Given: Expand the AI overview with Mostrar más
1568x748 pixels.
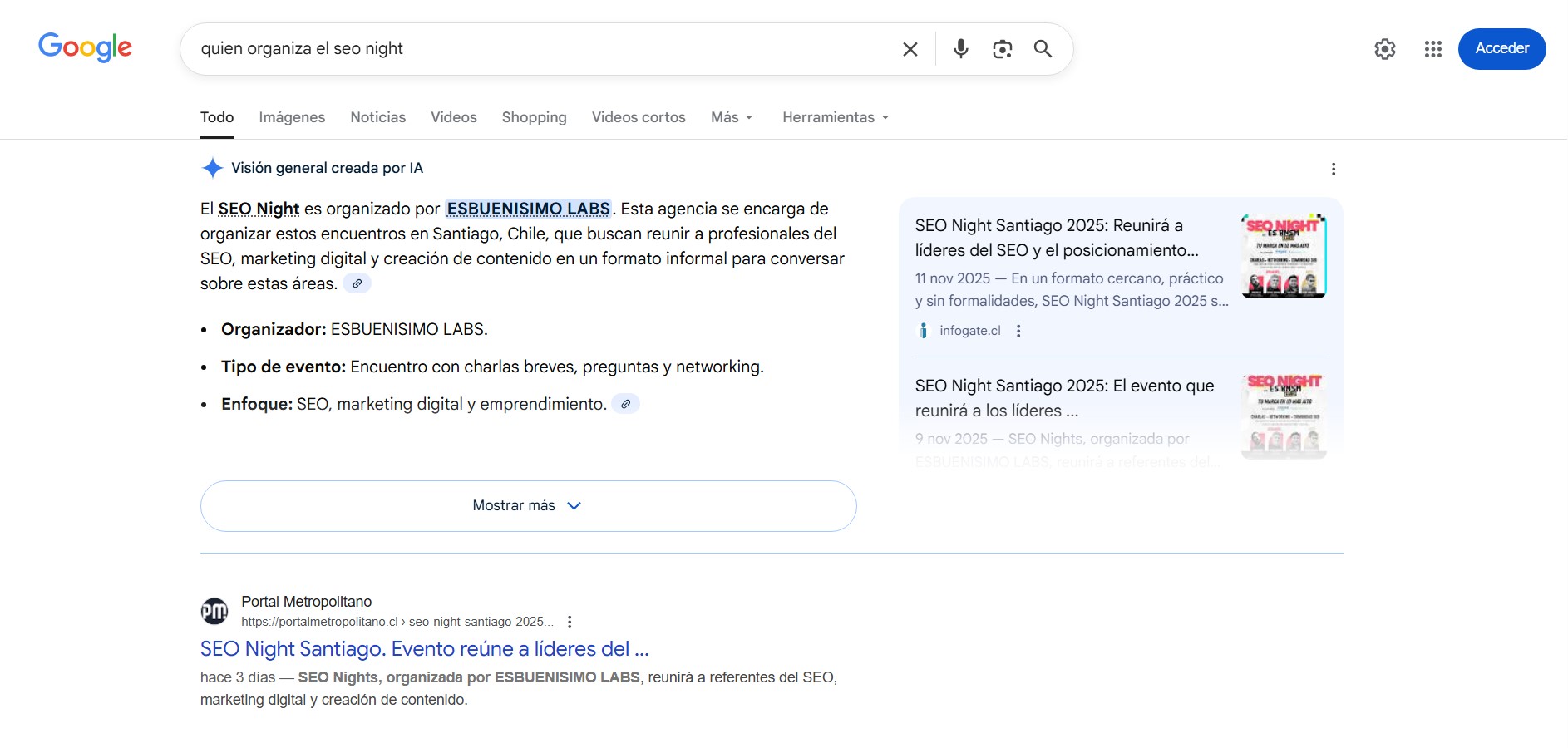Looking at the screenshot, I should click(528, 505).
